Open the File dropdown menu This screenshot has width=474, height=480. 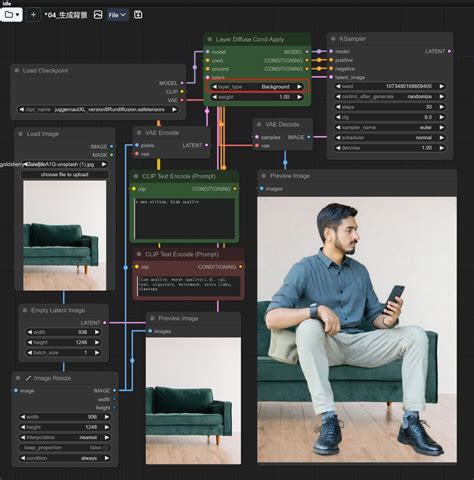pyautogui.click(x=117, y=15)
